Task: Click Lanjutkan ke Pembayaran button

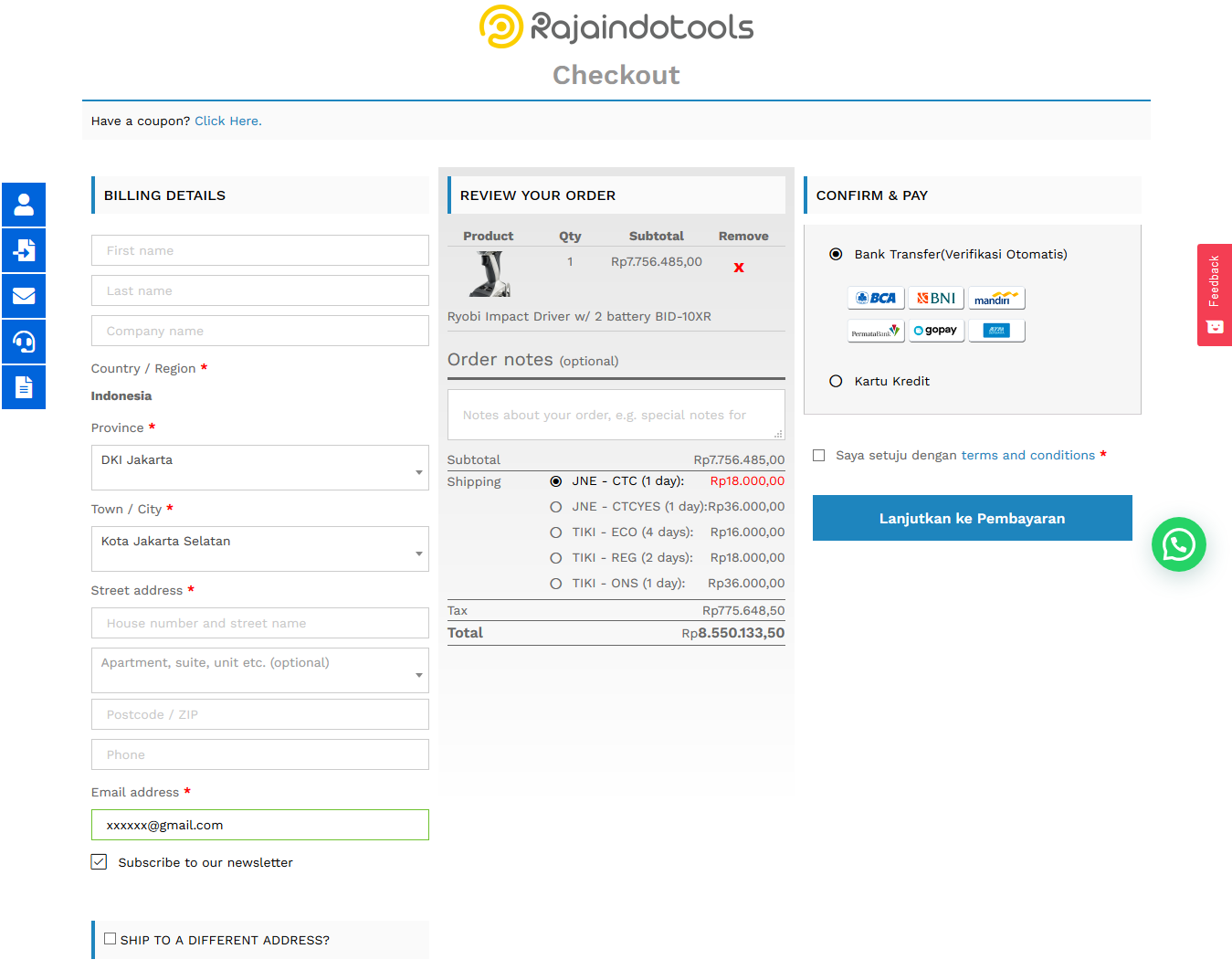Action: [x=973, y=518]
